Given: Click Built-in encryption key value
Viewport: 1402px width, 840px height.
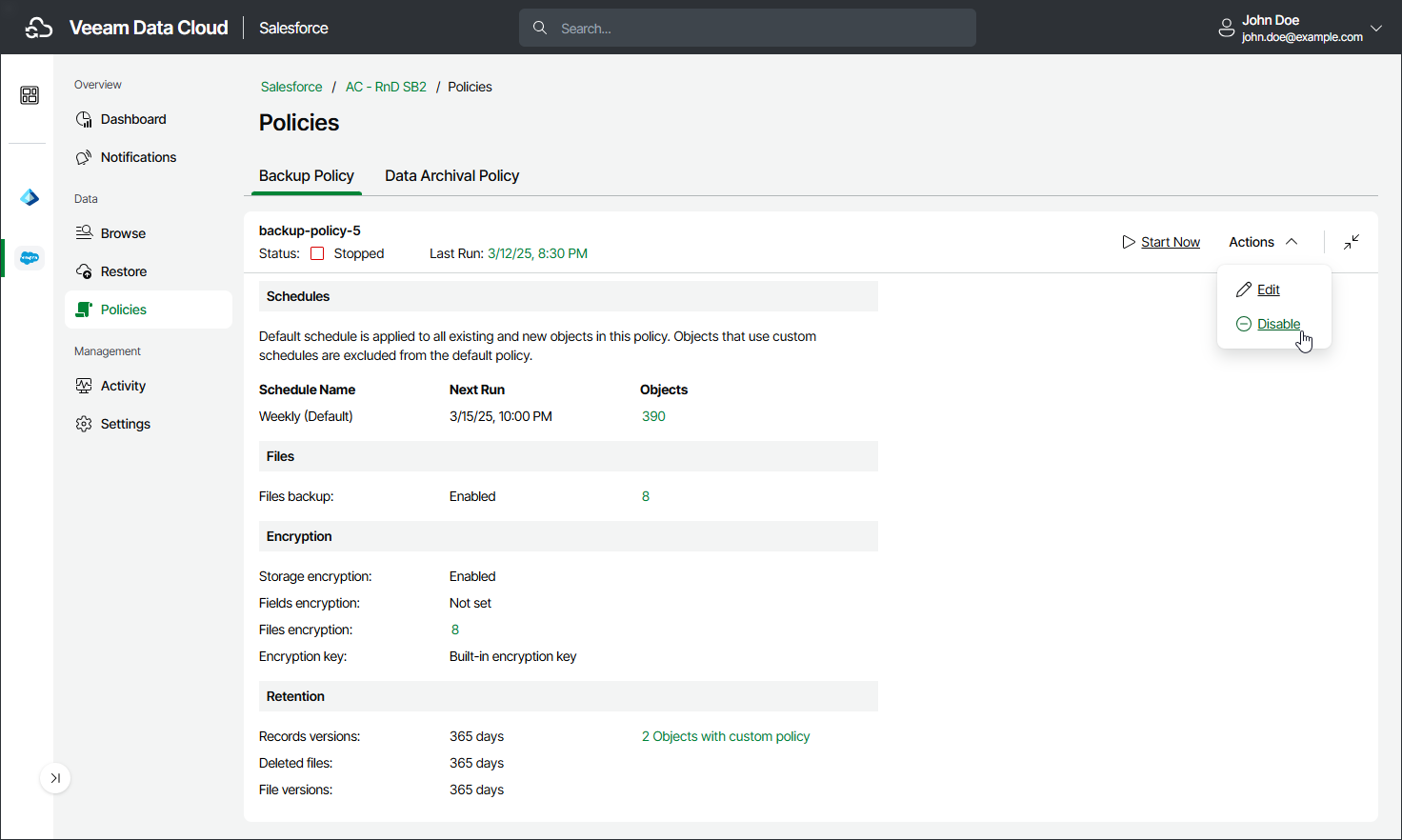Looking at the screenshot, I should click(x=512, y=656).
